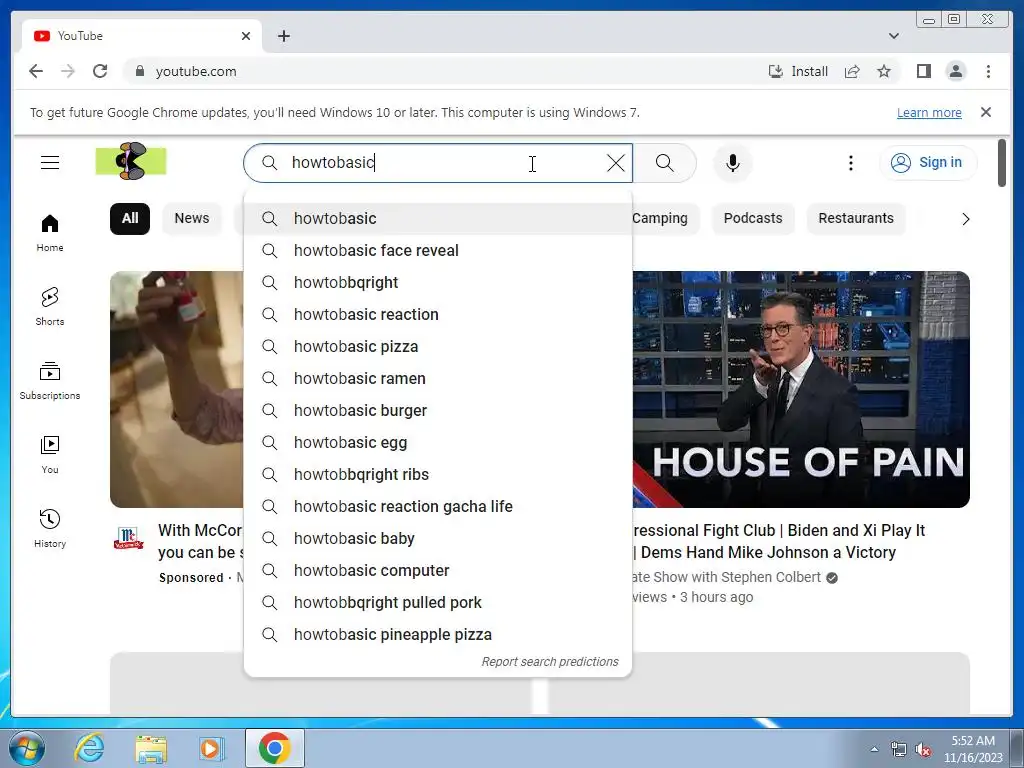Dismiss the Chrome update notification bar
The height and width of the screenshot is (768, 1024).
[x=985, y=112]
